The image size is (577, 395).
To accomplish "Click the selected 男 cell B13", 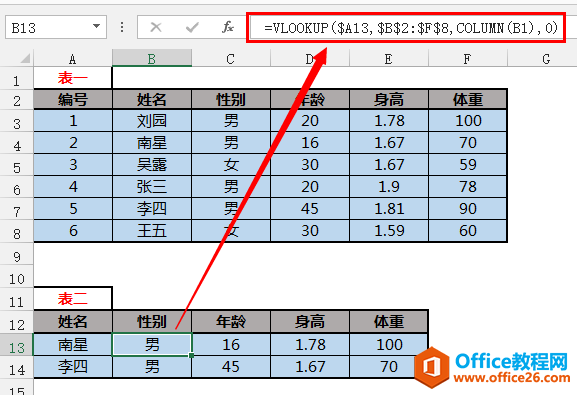I will coord(152,345).
